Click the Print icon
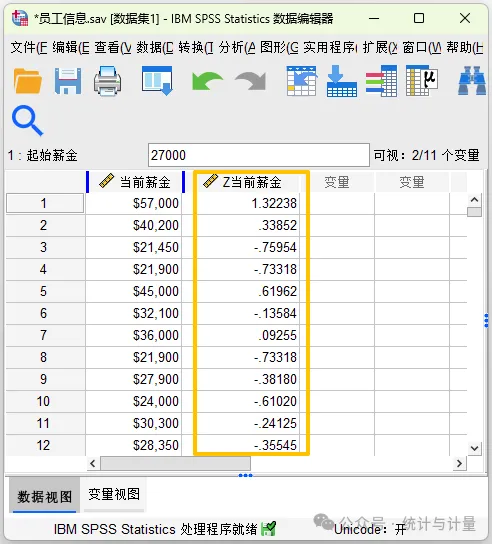492x544 pixels. (x=108, y=81)
